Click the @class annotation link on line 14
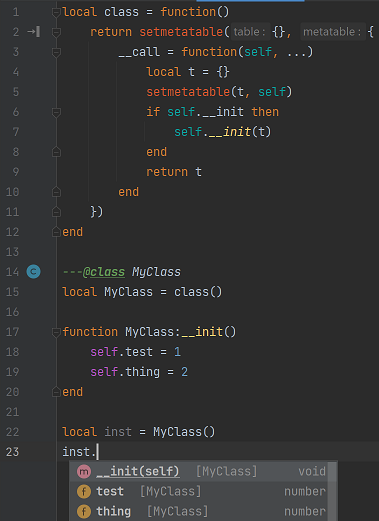This screenshot has height=521, width=379. 104,272
